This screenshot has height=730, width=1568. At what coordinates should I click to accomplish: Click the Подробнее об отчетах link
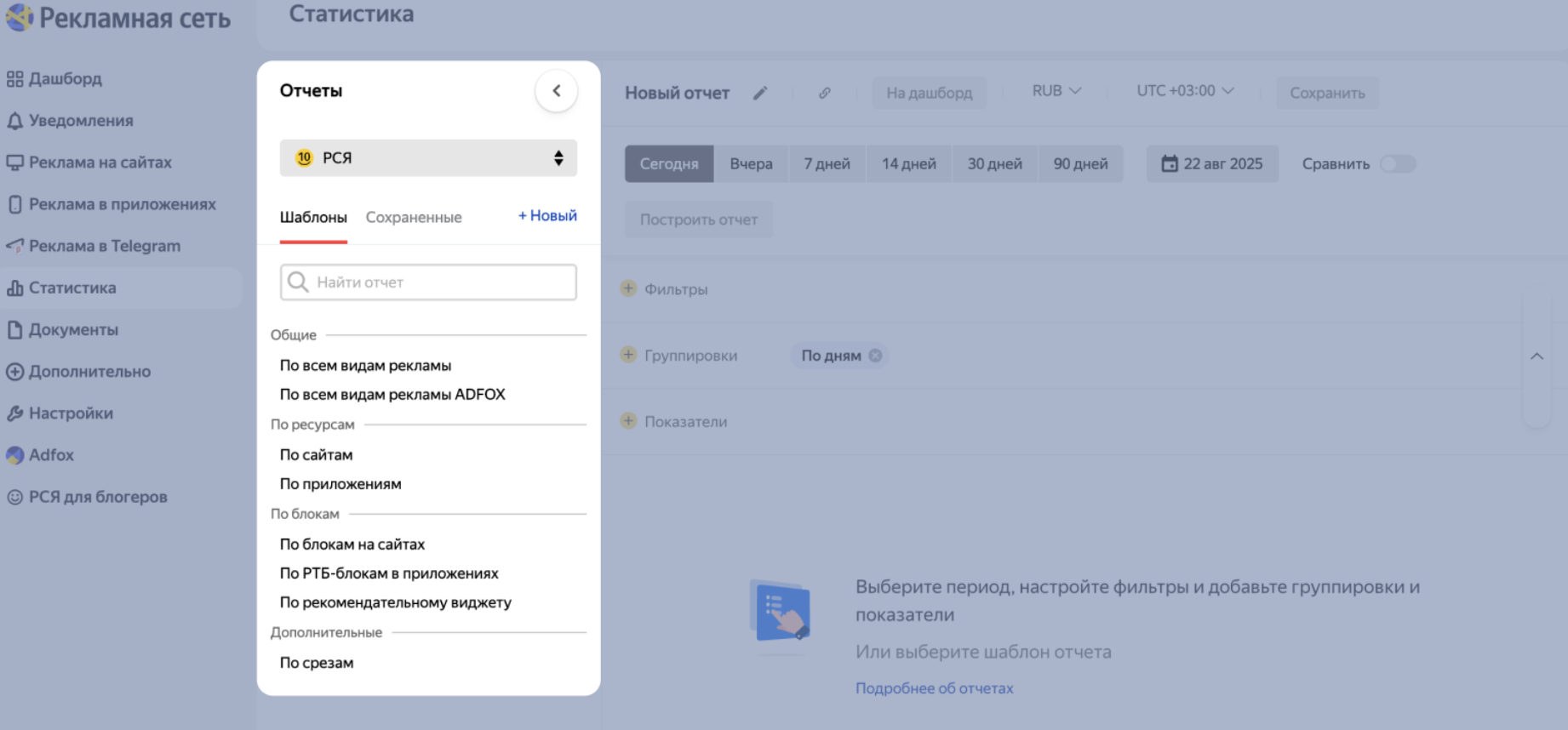(934, 688)
